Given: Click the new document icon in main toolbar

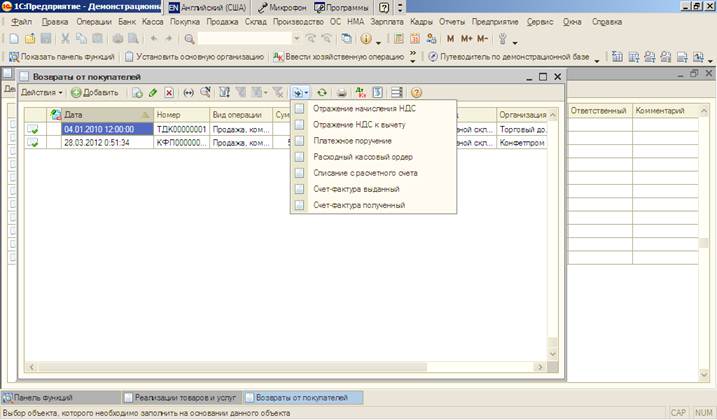Looking at the screenshot, I should pyautogui.click(x=13, y=39).
